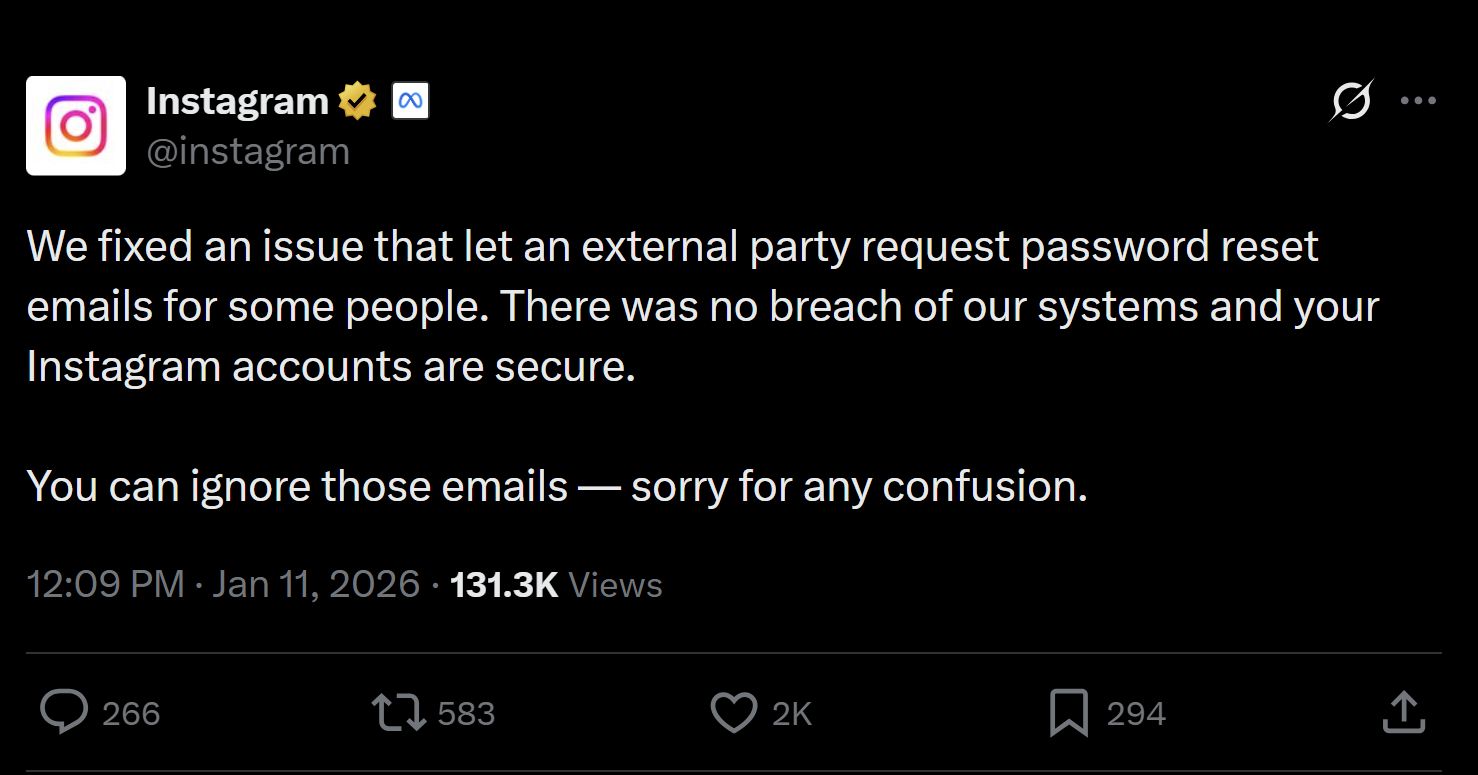Click the 2K likes count

(x=792, y=714)
